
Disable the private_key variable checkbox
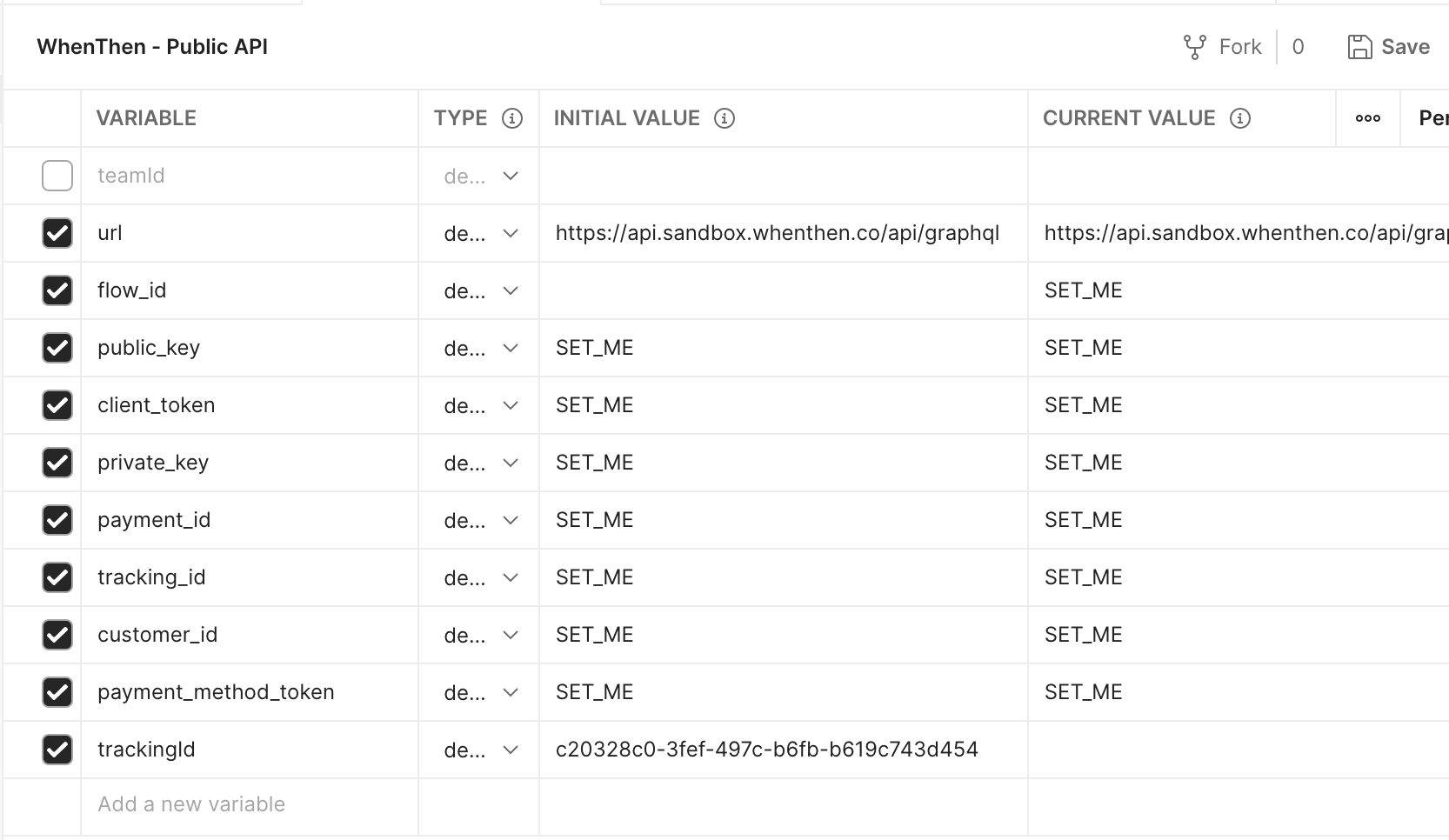pos(57,463)
